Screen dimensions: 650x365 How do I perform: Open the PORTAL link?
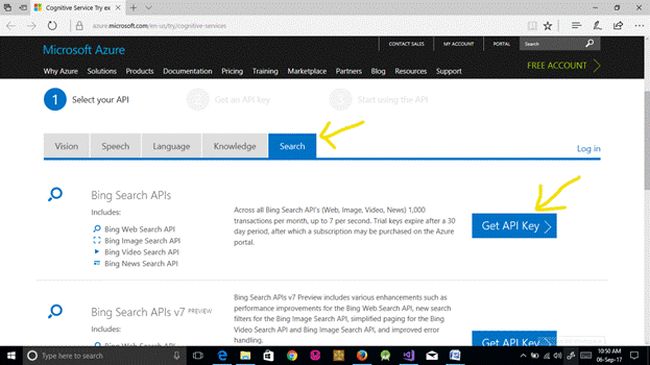point(501,44)
